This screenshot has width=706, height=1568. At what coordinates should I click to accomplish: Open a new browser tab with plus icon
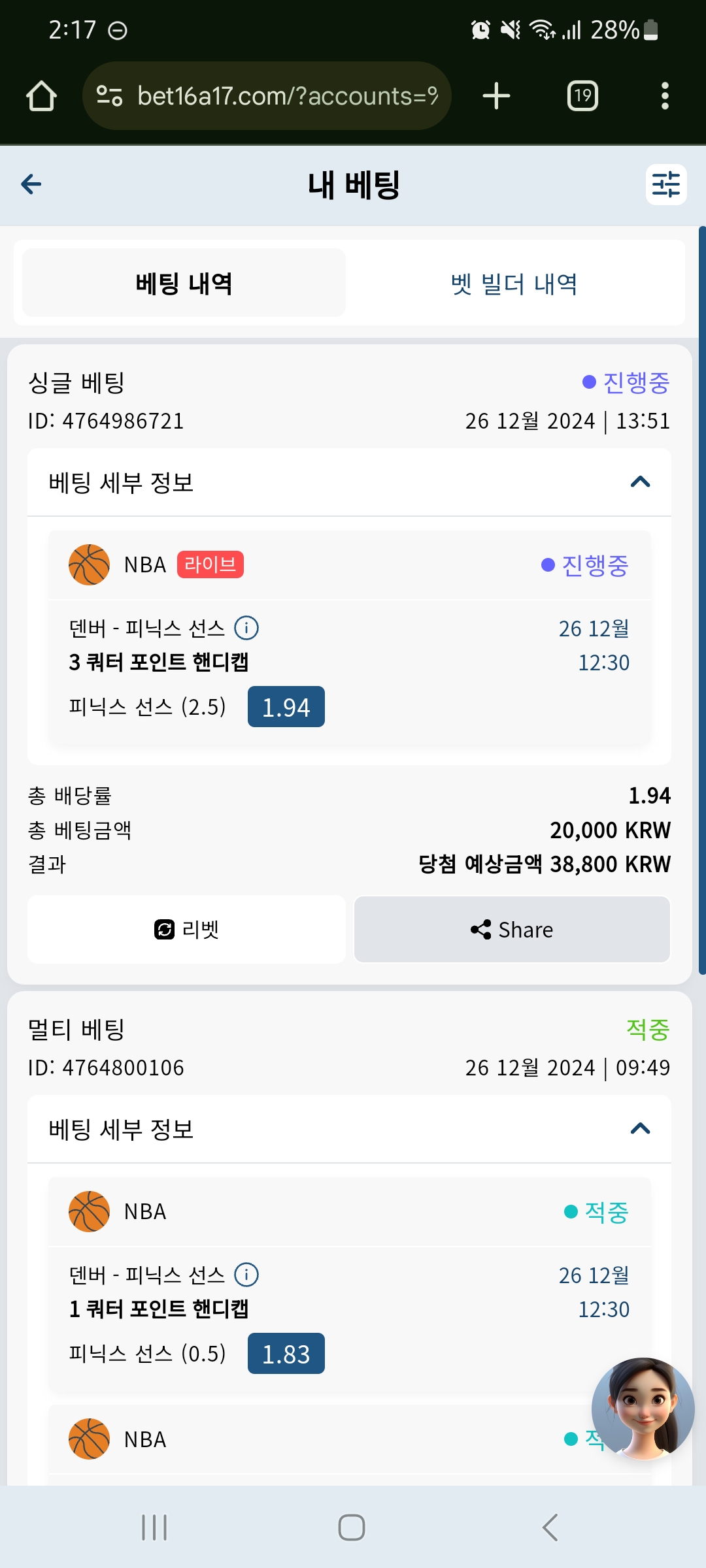click(496, 96)
